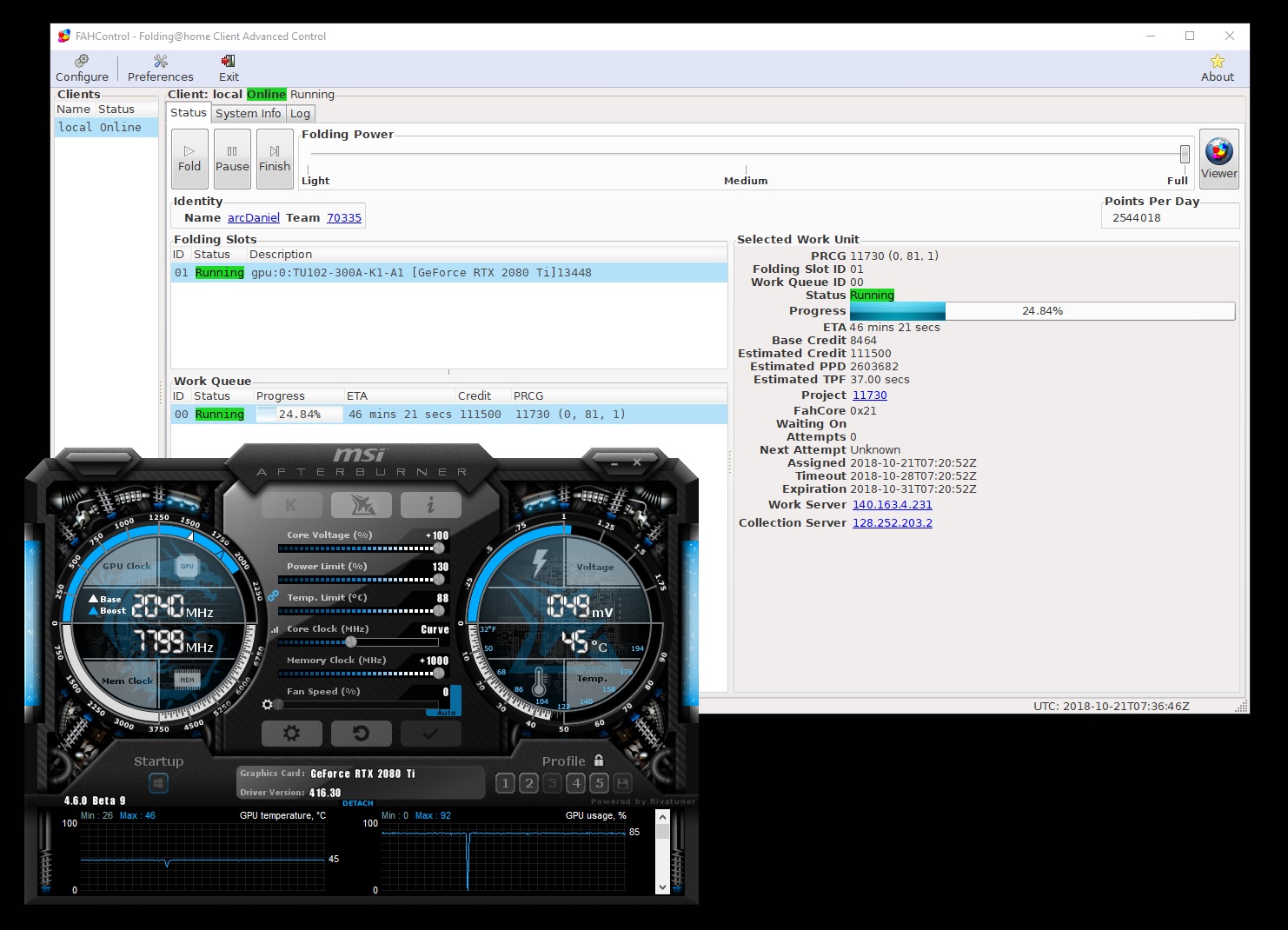The width and height of the screenshot is (1288, 930).
Task: Open team 70335 link
Action: tap(344, 218)
